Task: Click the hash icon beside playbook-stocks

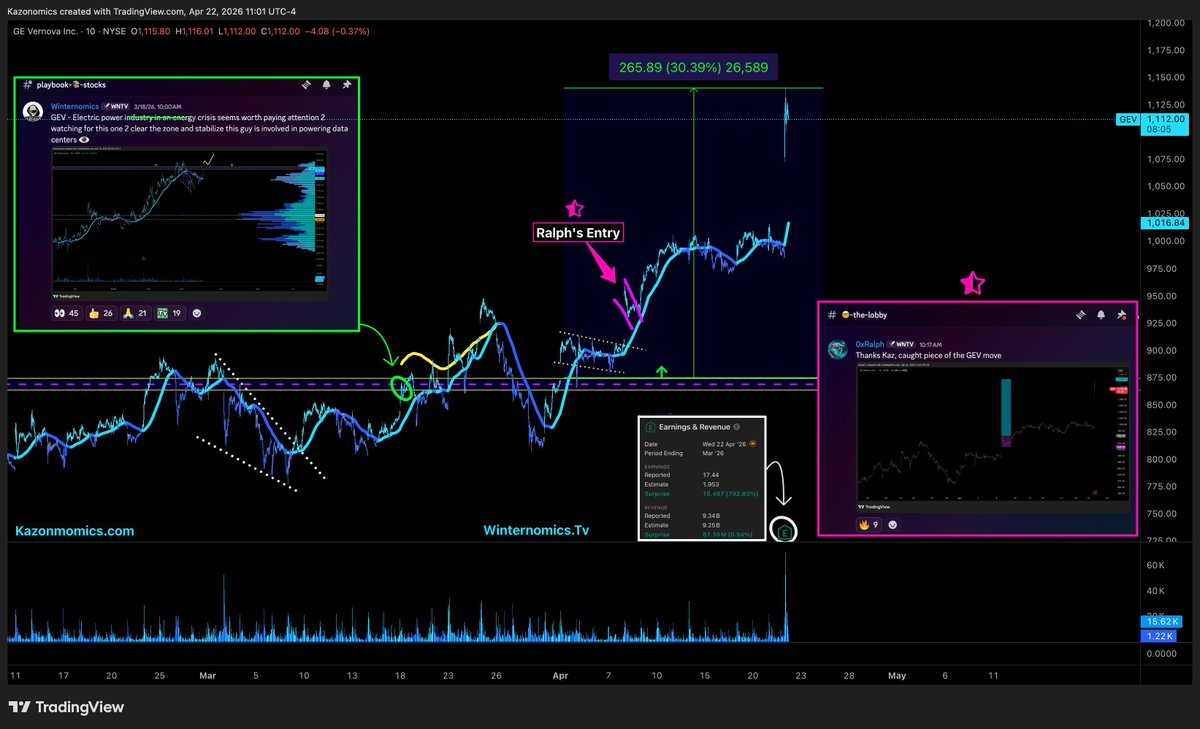Action: (29, 86)
